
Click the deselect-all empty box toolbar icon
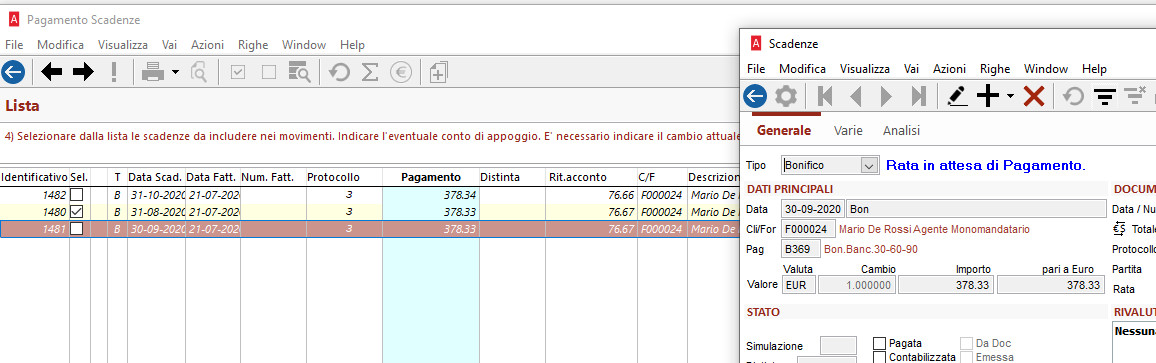[x=269, y=72]
